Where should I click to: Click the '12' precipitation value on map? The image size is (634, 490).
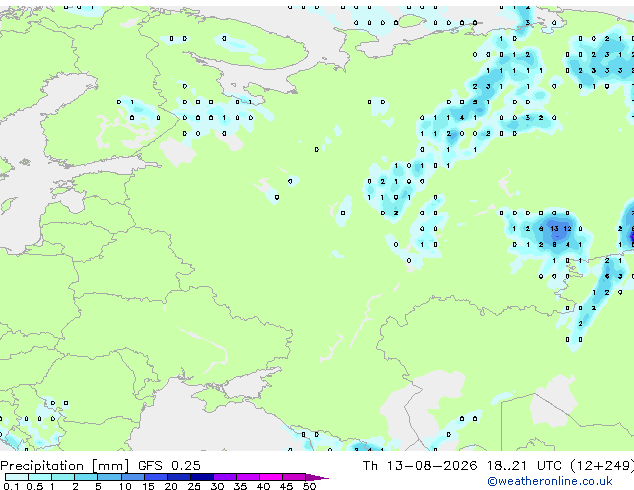[x=567, y=229]
